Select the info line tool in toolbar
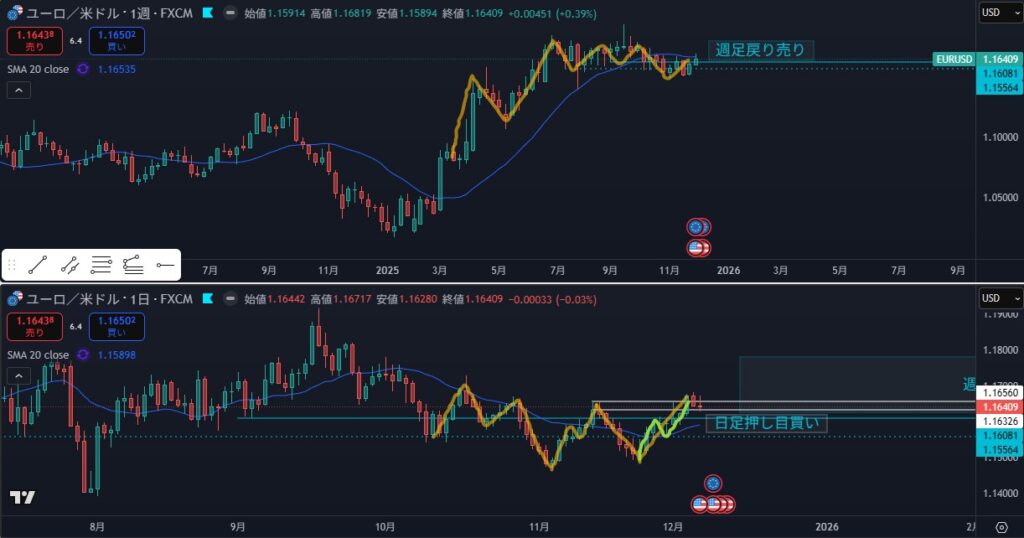1024x538 pixels. pyautogui.click(x=69, y=265)
